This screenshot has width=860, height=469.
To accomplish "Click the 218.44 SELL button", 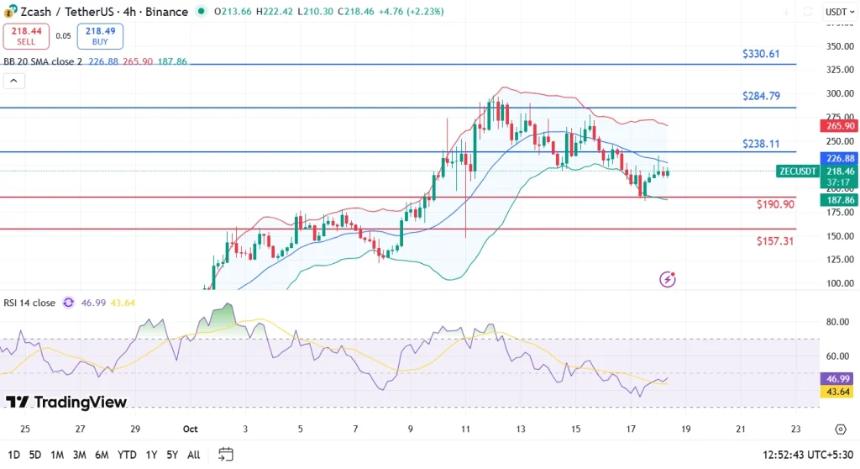I will click(25, 36).
